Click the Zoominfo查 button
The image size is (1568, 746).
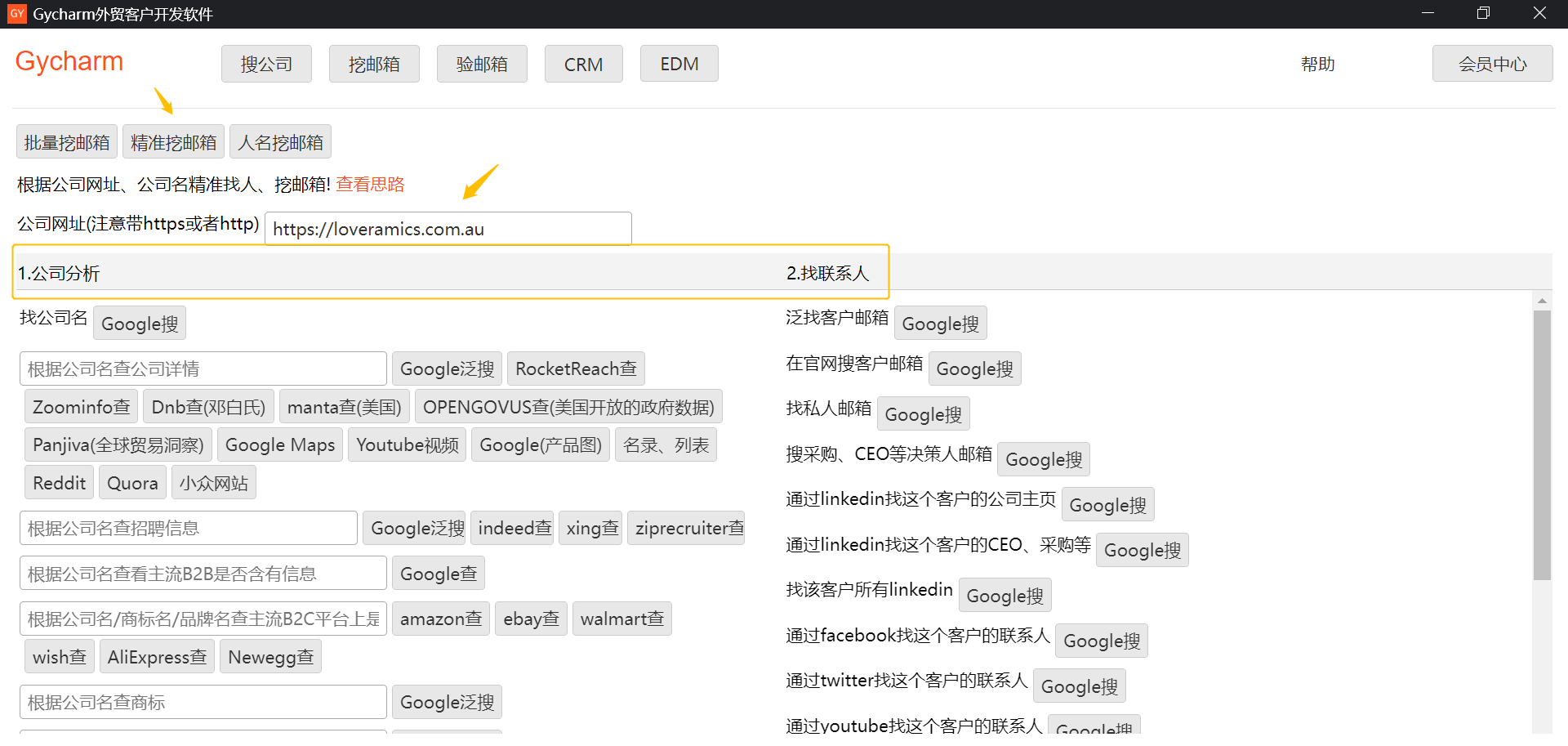click(x=81, y=407)
